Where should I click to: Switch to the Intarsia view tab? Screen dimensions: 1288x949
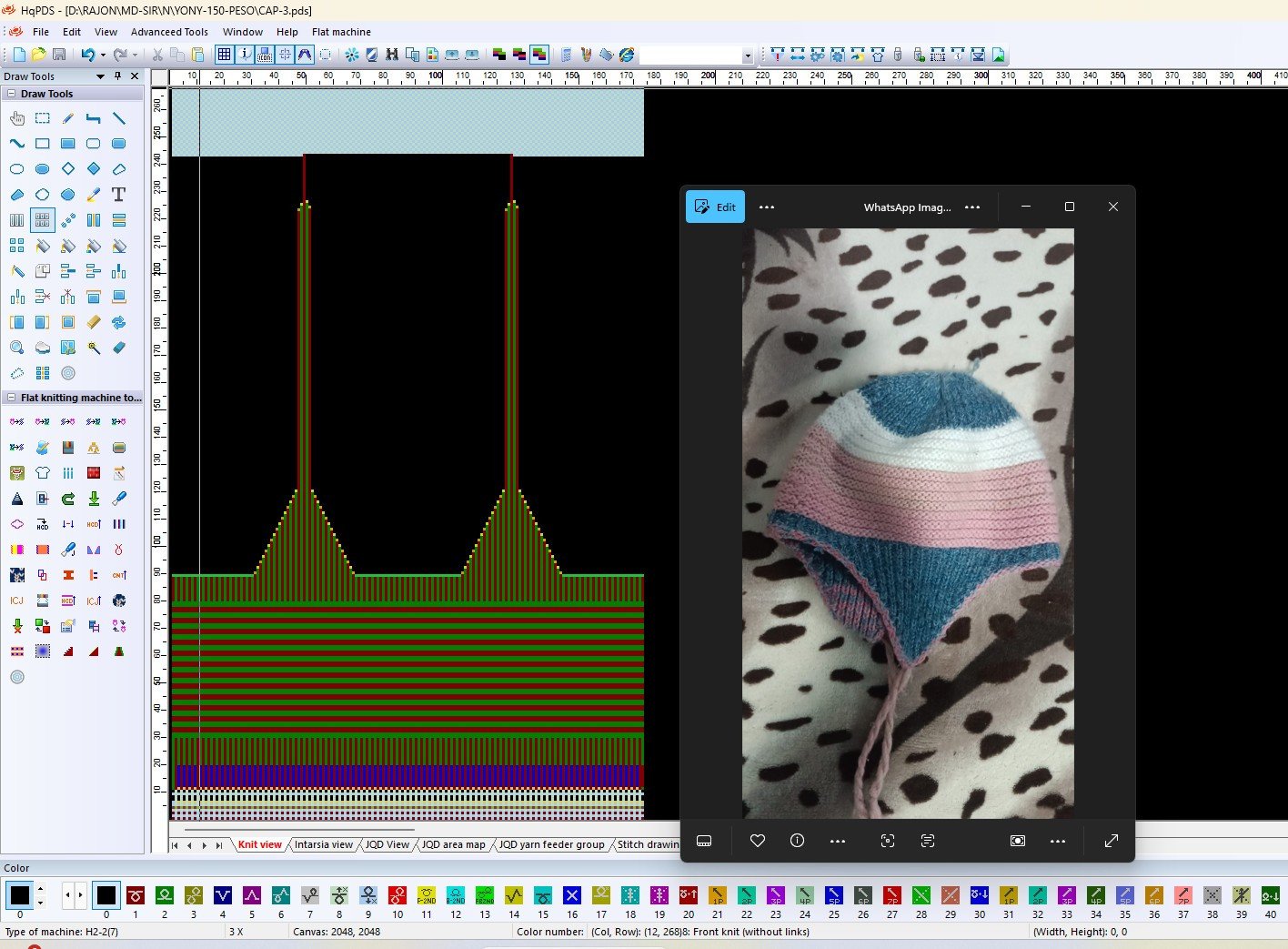[x=323, y=844]
